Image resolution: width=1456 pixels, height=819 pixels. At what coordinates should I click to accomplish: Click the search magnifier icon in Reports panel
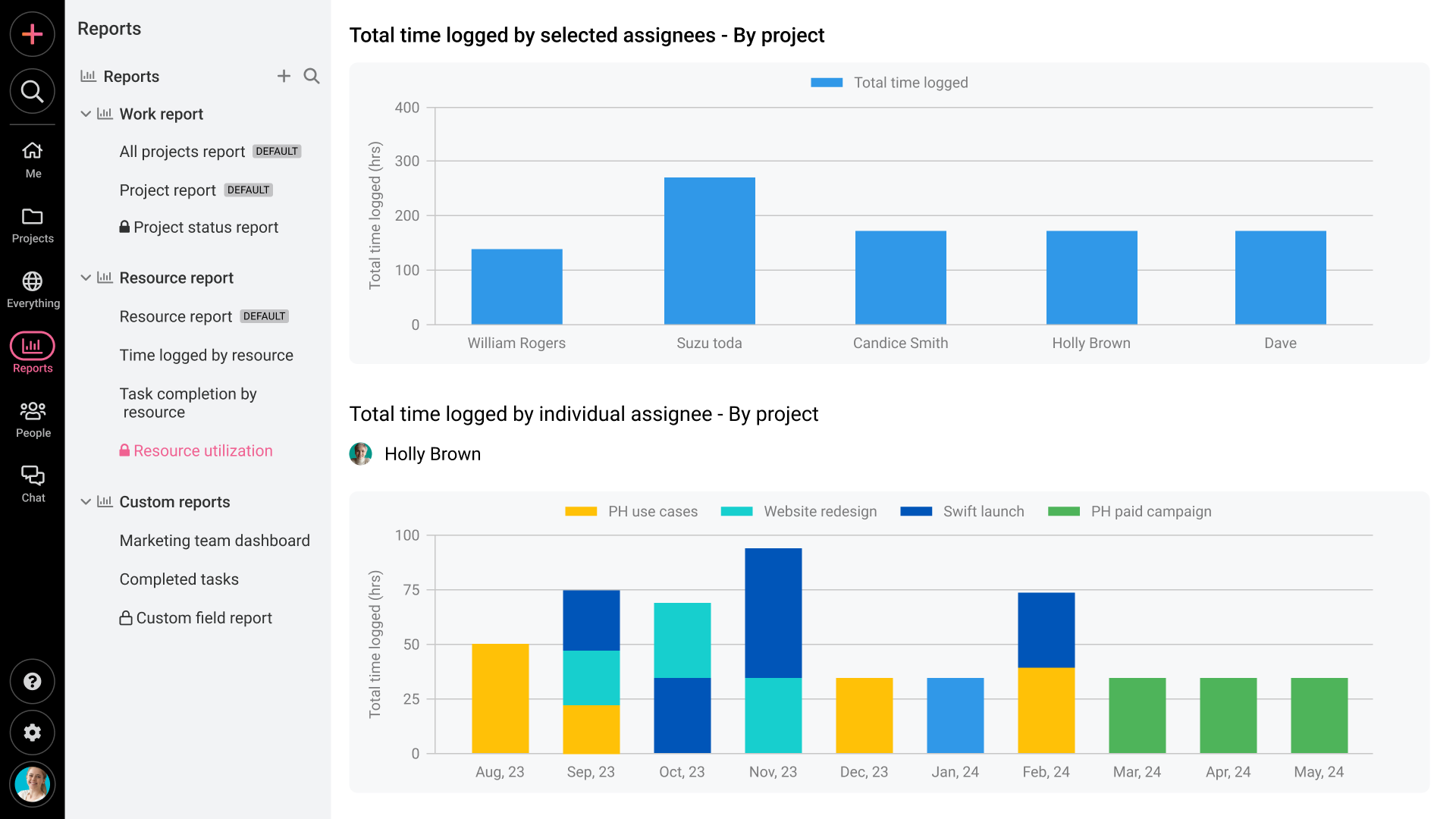pos(311,76)
